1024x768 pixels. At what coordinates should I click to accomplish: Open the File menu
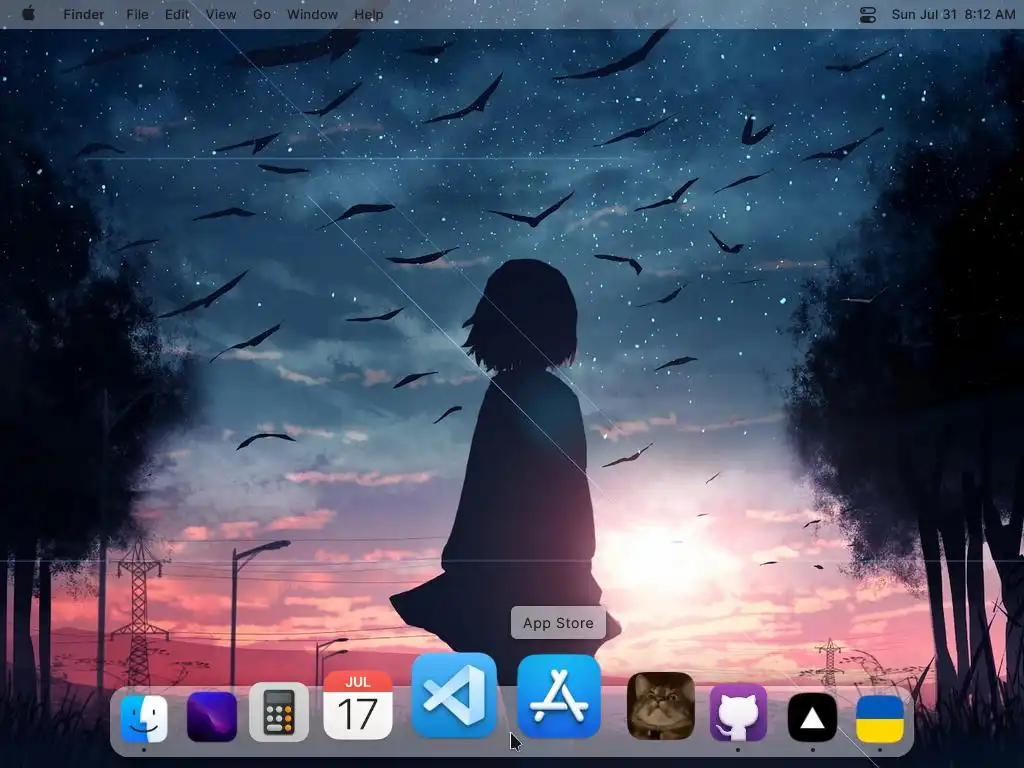pyautogui.click(x=137, y=14)
